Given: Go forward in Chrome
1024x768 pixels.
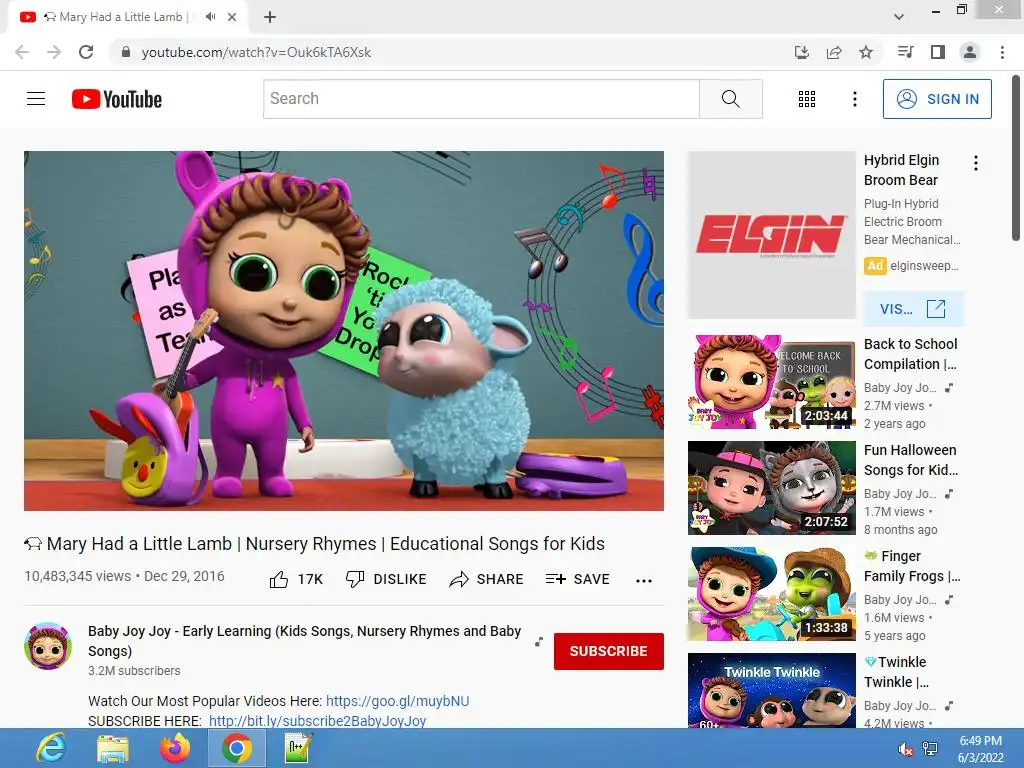Looking at the screenshot, I should 54,52.
